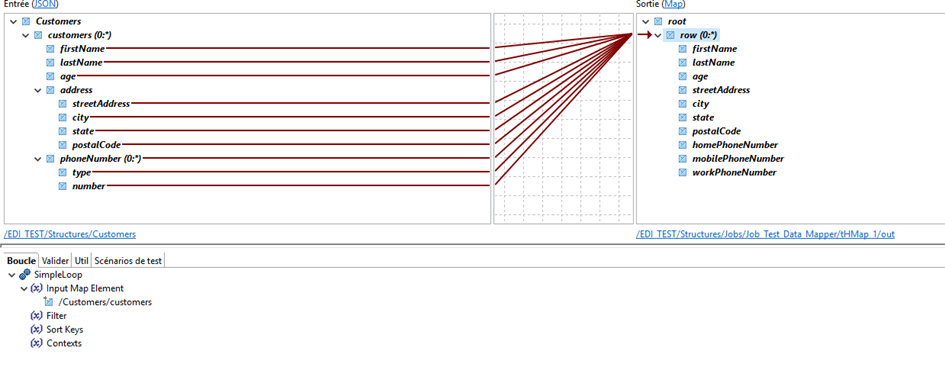Collapse the address node in the input tree
The height and width of the screenshot is (383, 945).
[38, 90]
